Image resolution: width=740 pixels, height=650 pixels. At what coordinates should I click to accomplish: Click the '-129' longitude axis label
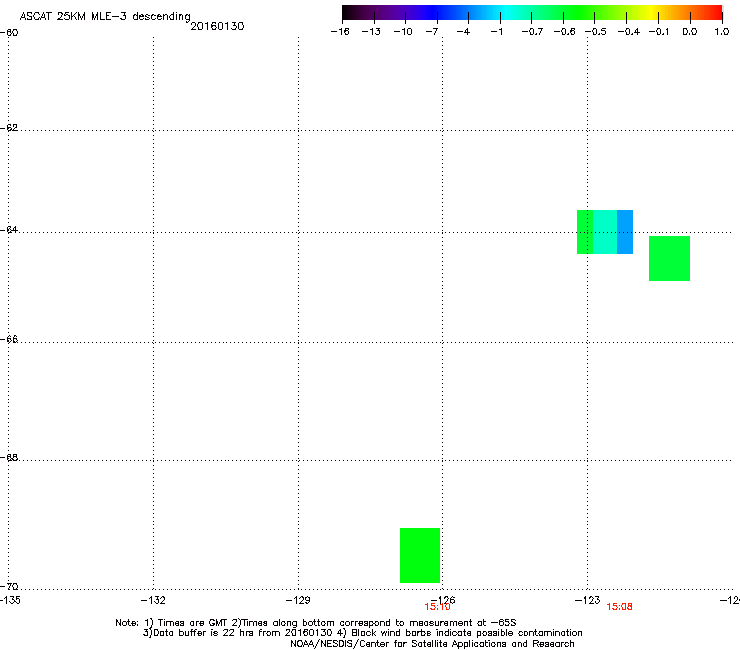[298, 600]
